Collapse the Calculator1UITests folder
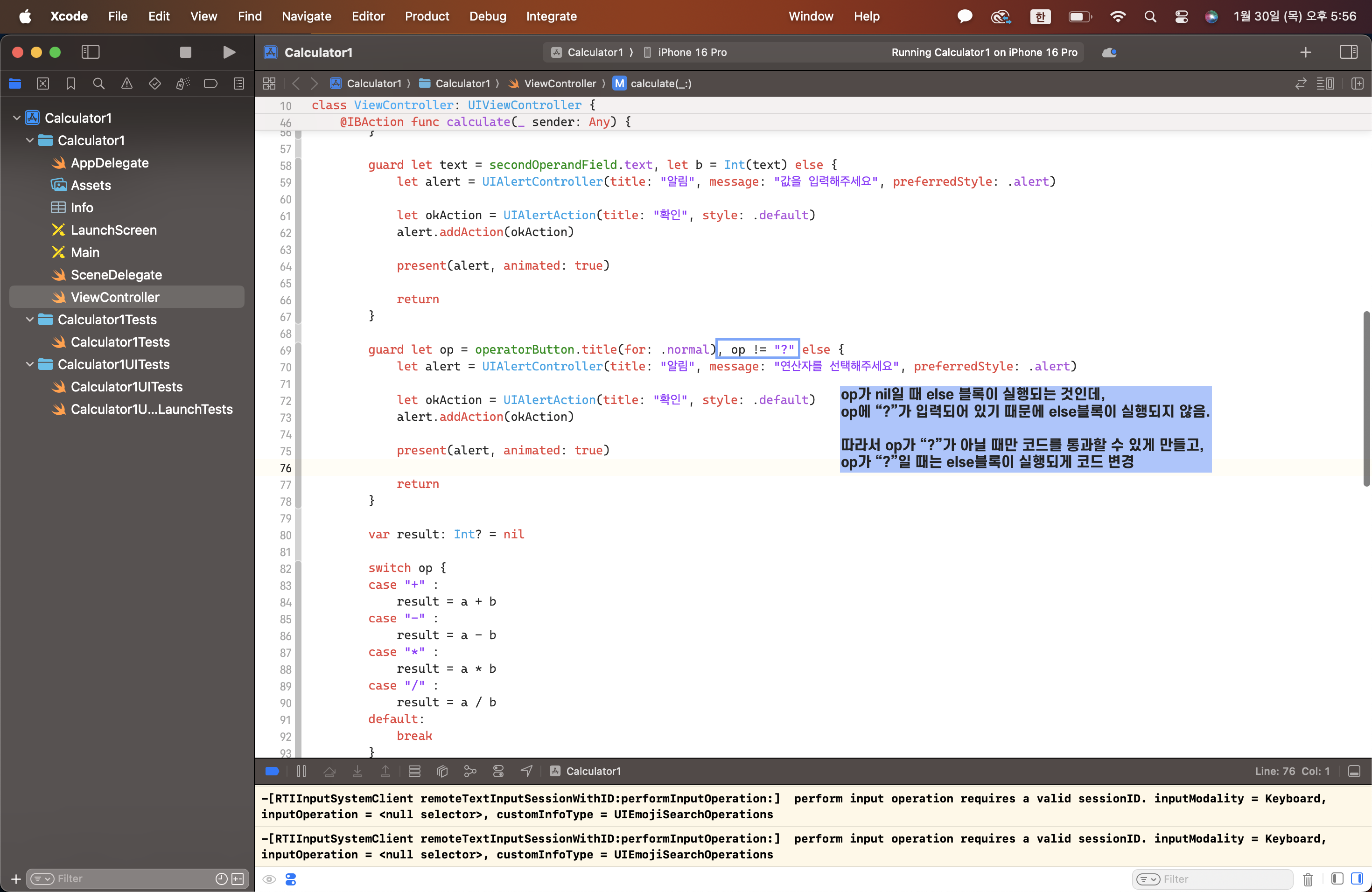 (x=30, y=365)
